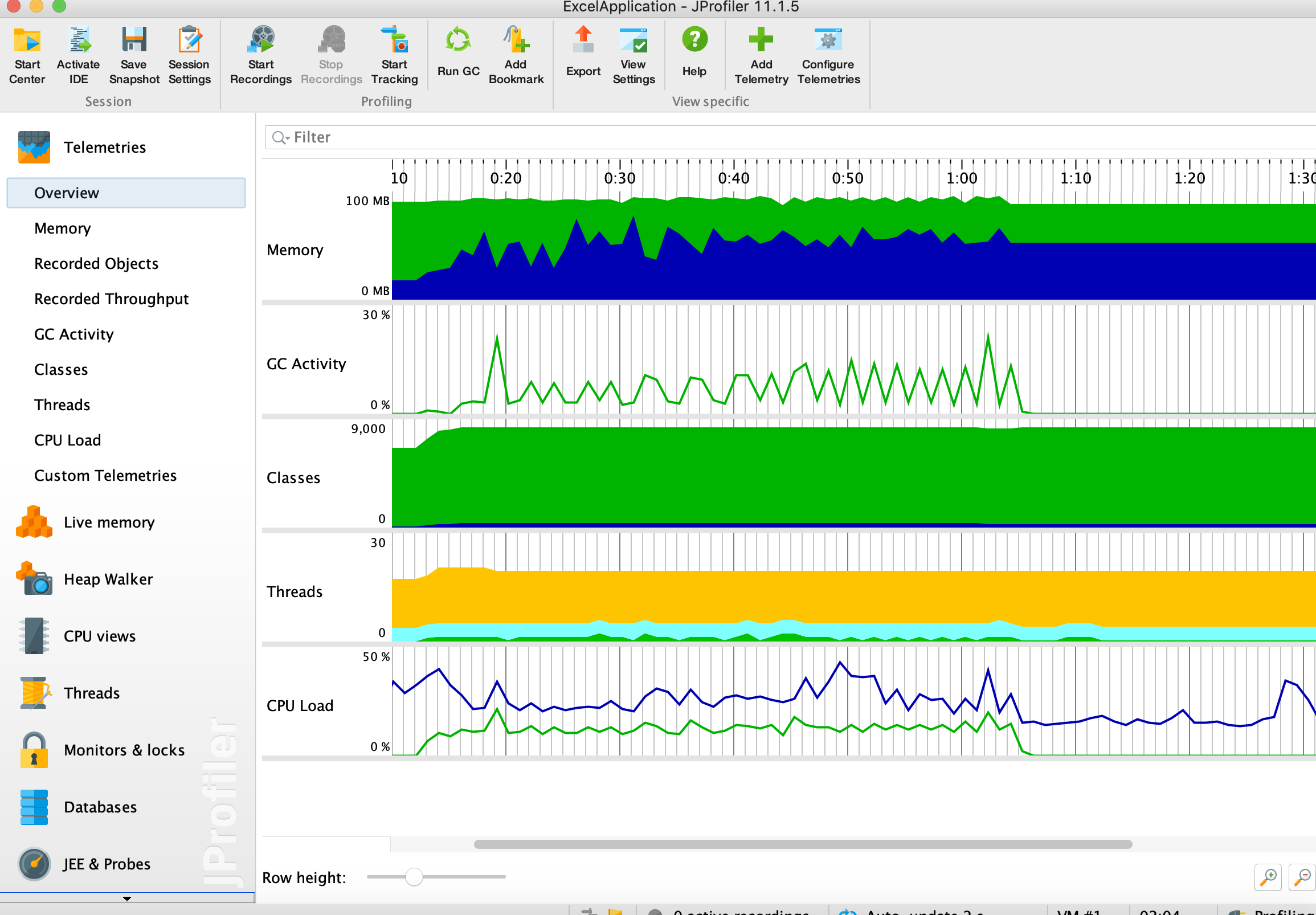Click the "100 MB" axis value
1316x915 pixels.
[x=367, y=201]
